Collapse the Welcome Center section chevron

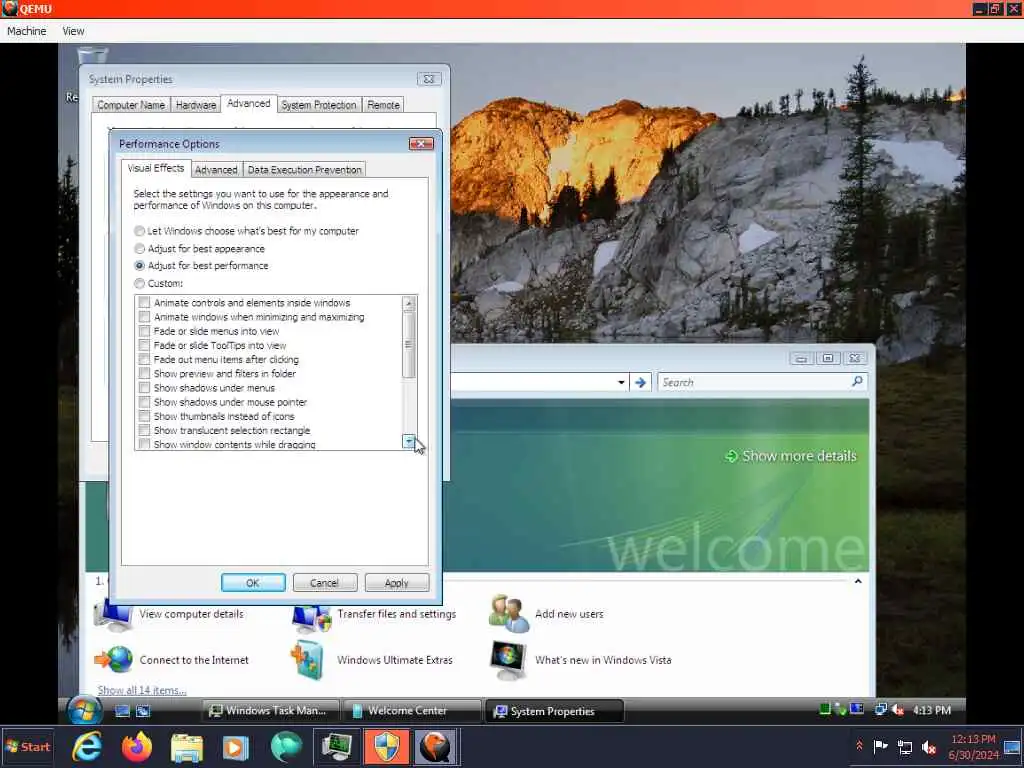[x=858, y=581]
